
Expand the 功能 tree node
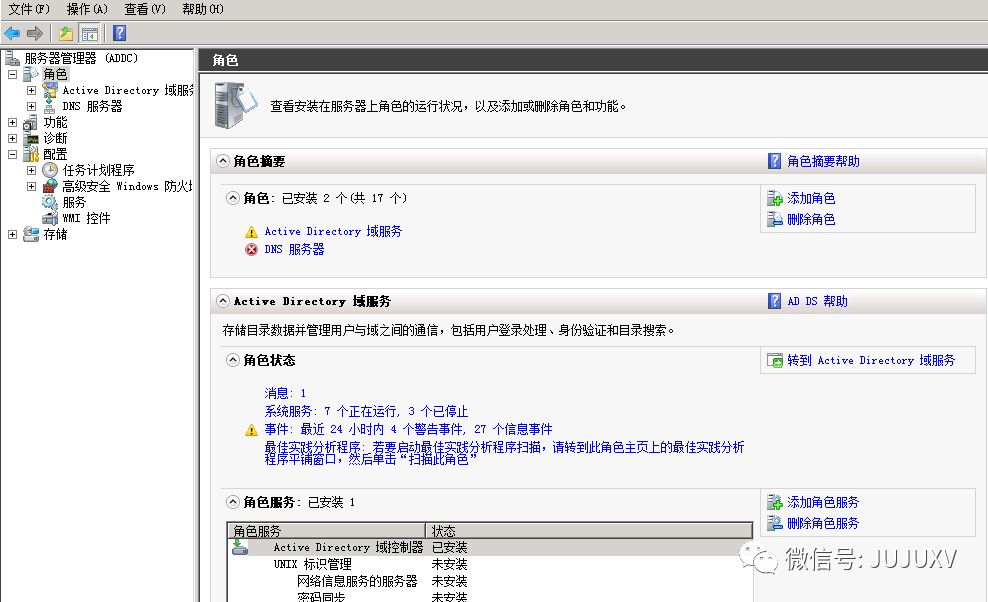tap(12, 122)
